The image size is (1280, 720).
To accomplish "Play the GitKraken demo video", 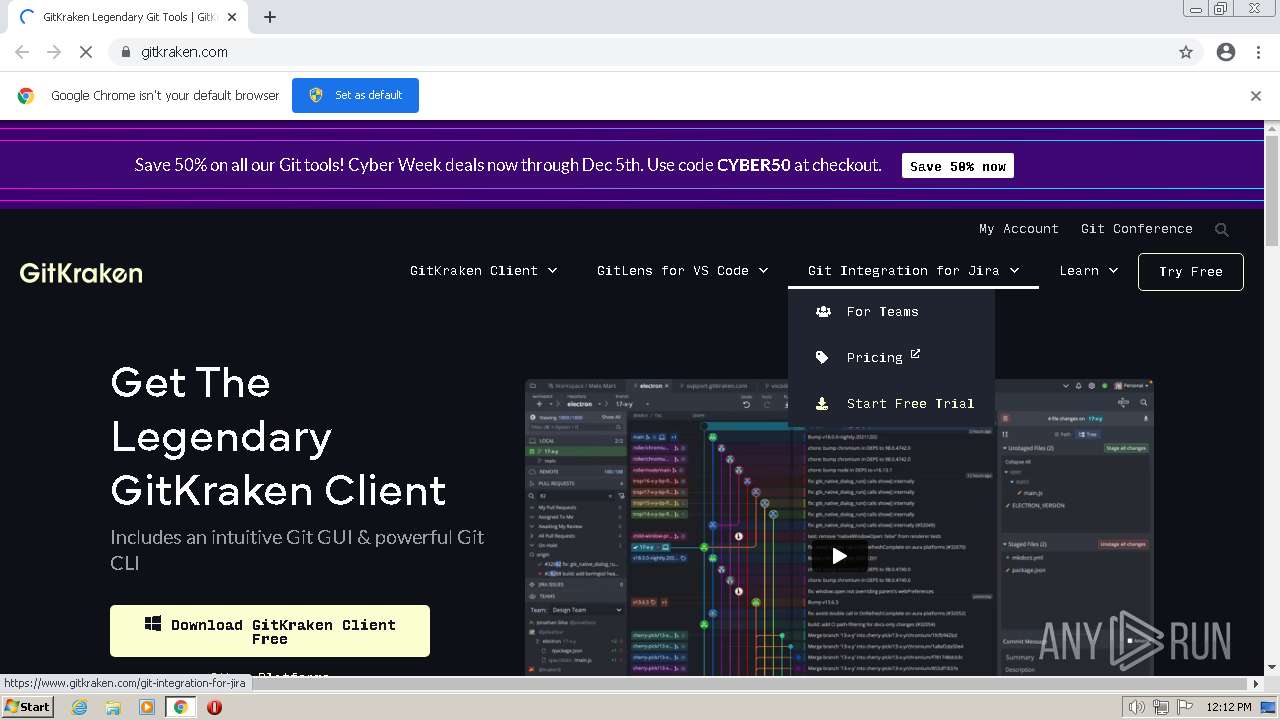I will [839, 556].
